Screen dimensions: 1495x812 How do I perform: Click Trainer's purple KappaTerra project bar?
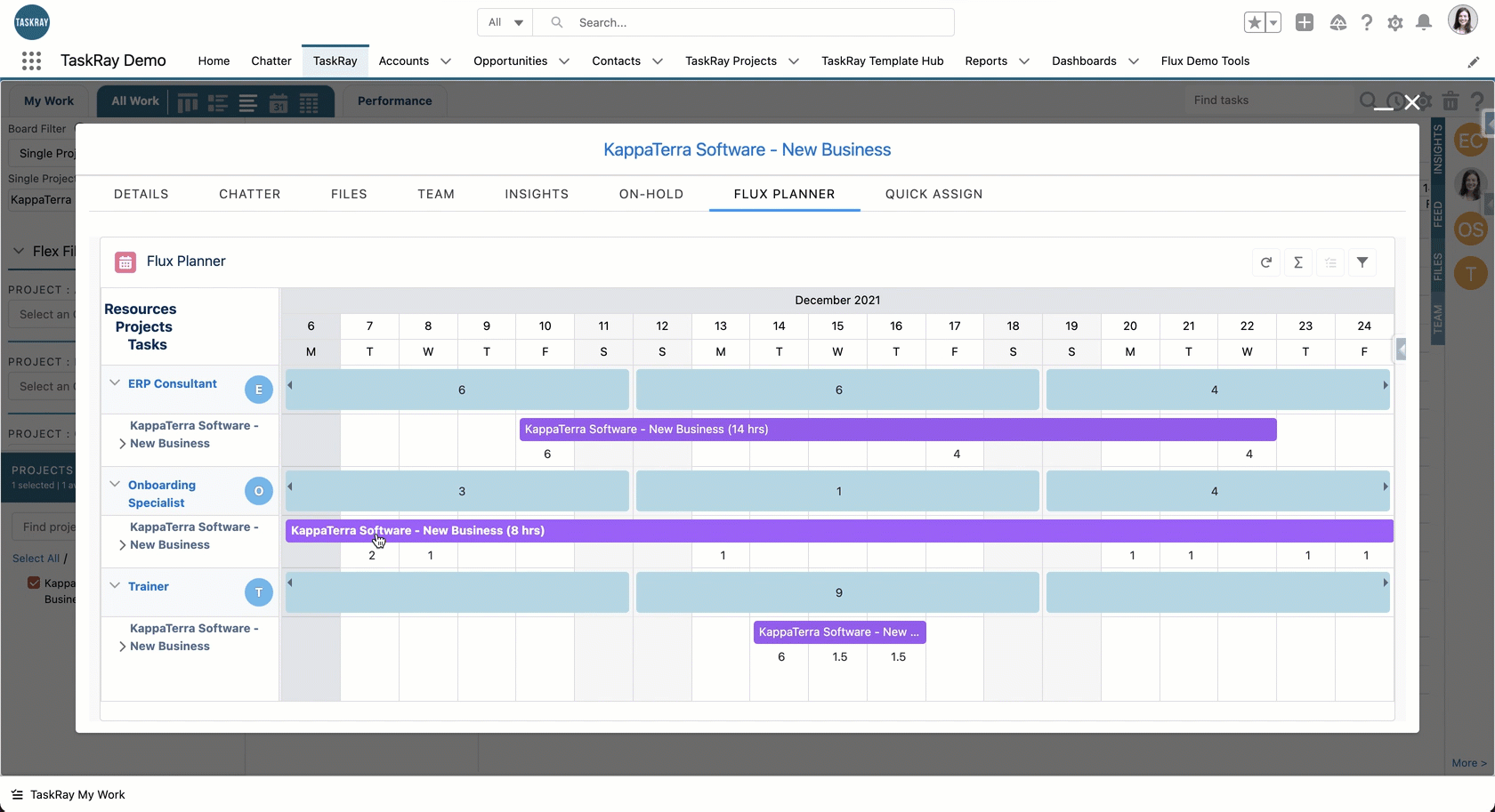(x=839, y=632)
